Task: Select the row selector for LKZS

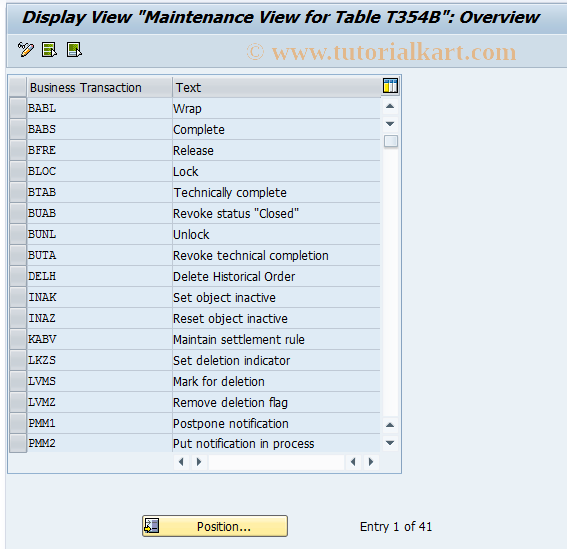Action: click(18, 360)
